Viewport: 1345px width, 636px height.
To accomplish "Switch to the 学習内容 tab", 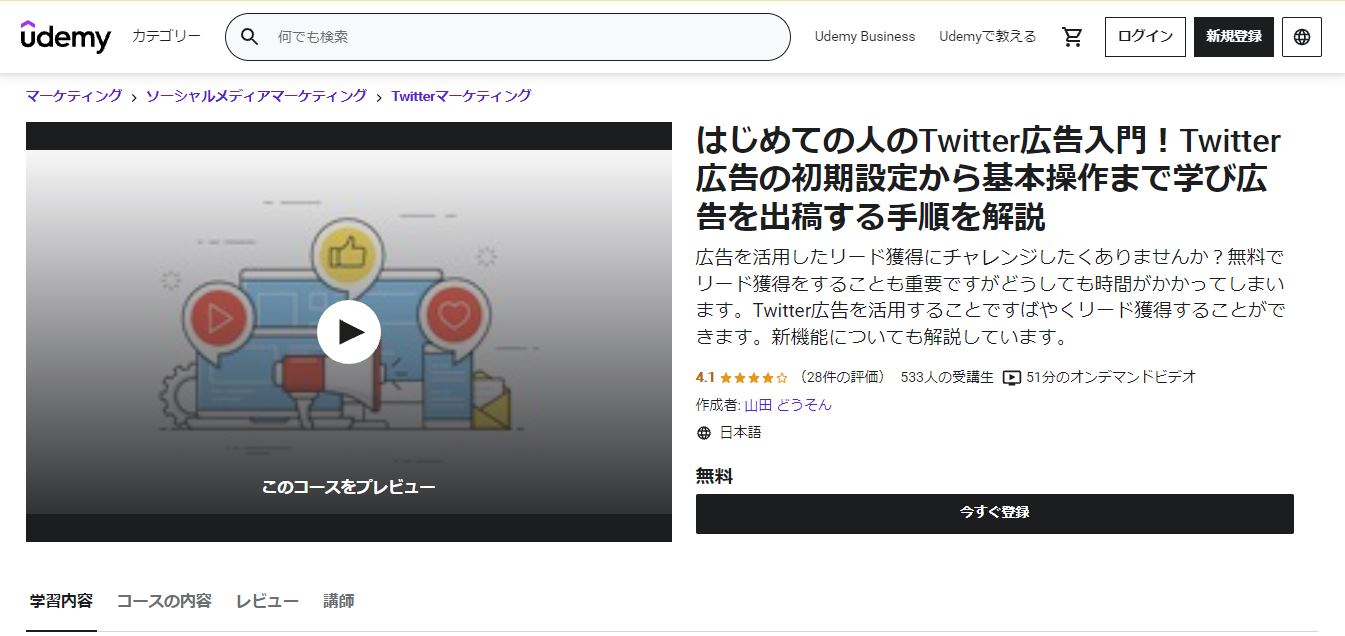I will click(x=61, y=601).
